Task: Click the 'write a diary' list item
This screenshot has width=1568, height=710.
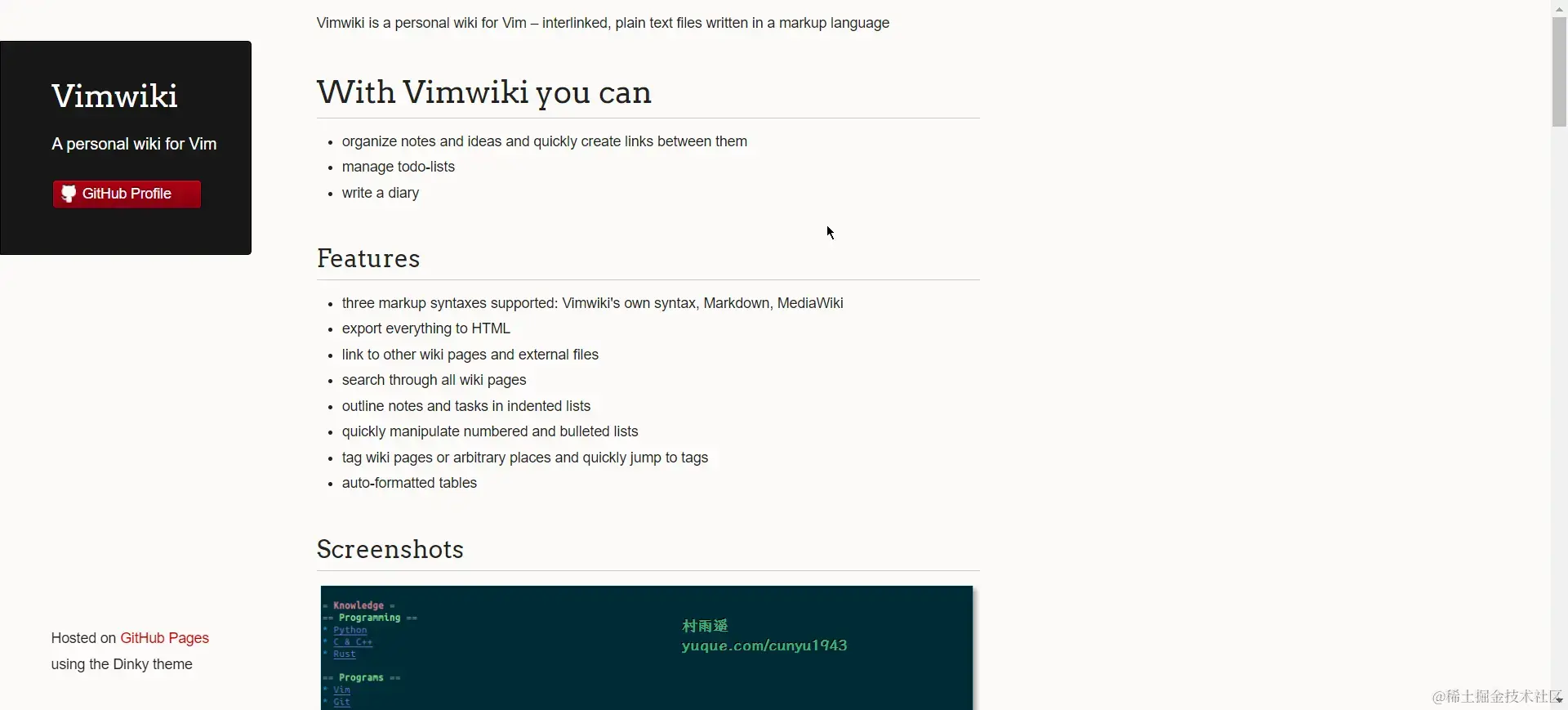Action: pyautogui.click(x=381, y=193)
